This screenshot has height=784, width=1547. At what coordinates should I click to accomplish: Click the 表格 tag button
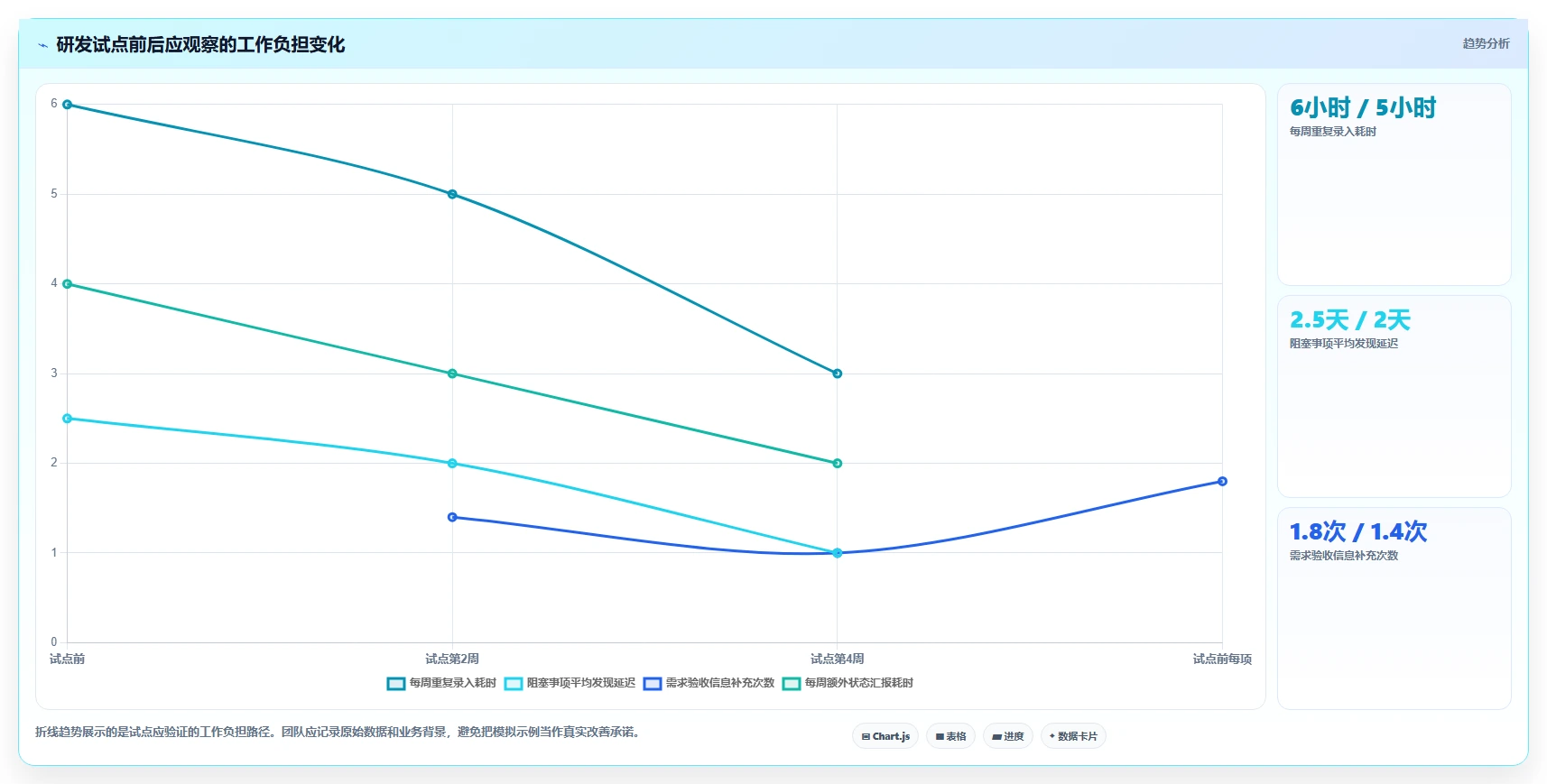(x=950, y=736)
